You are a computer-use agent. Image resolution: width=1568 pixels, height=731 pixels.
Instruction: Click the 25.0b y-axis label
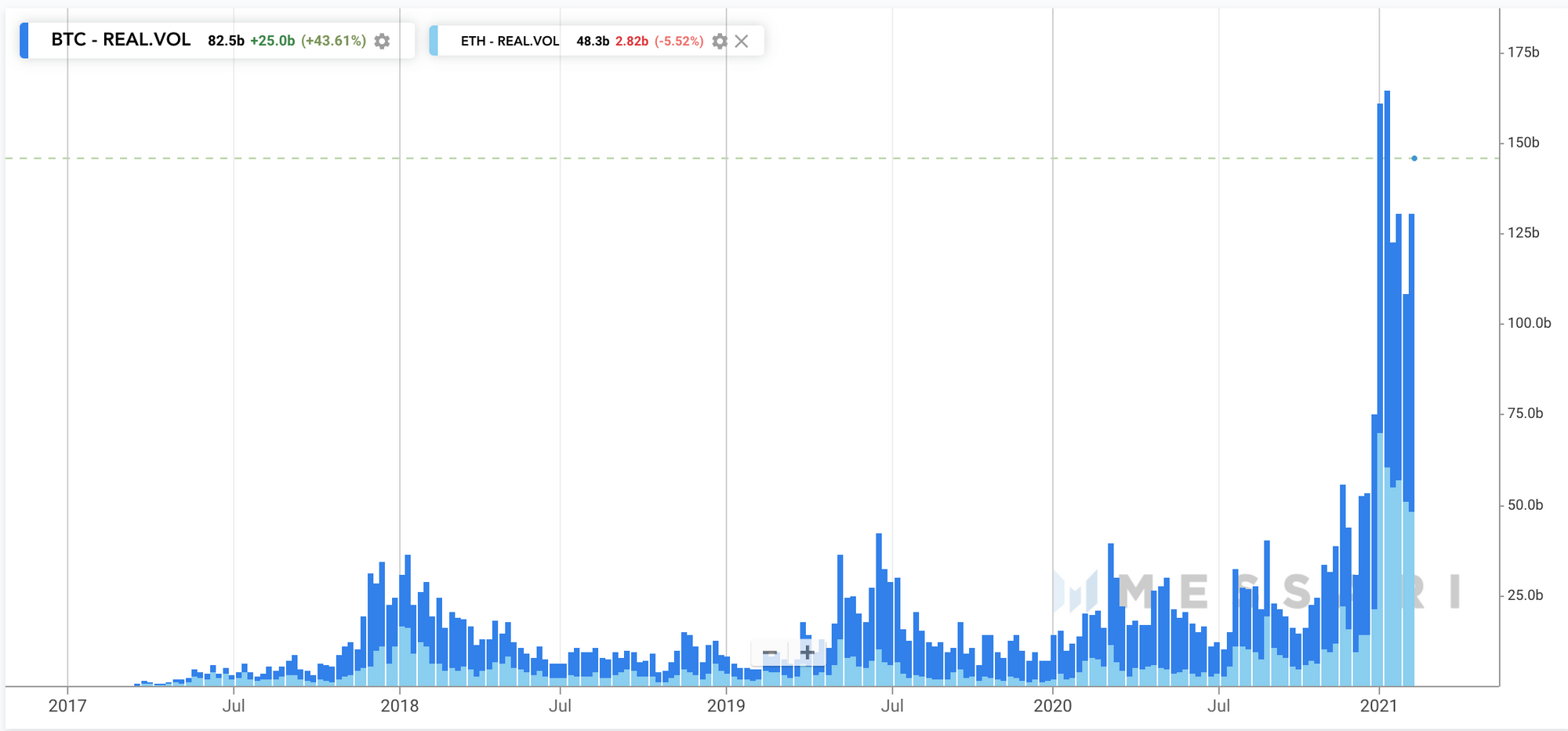click(x=1525, y=595)
